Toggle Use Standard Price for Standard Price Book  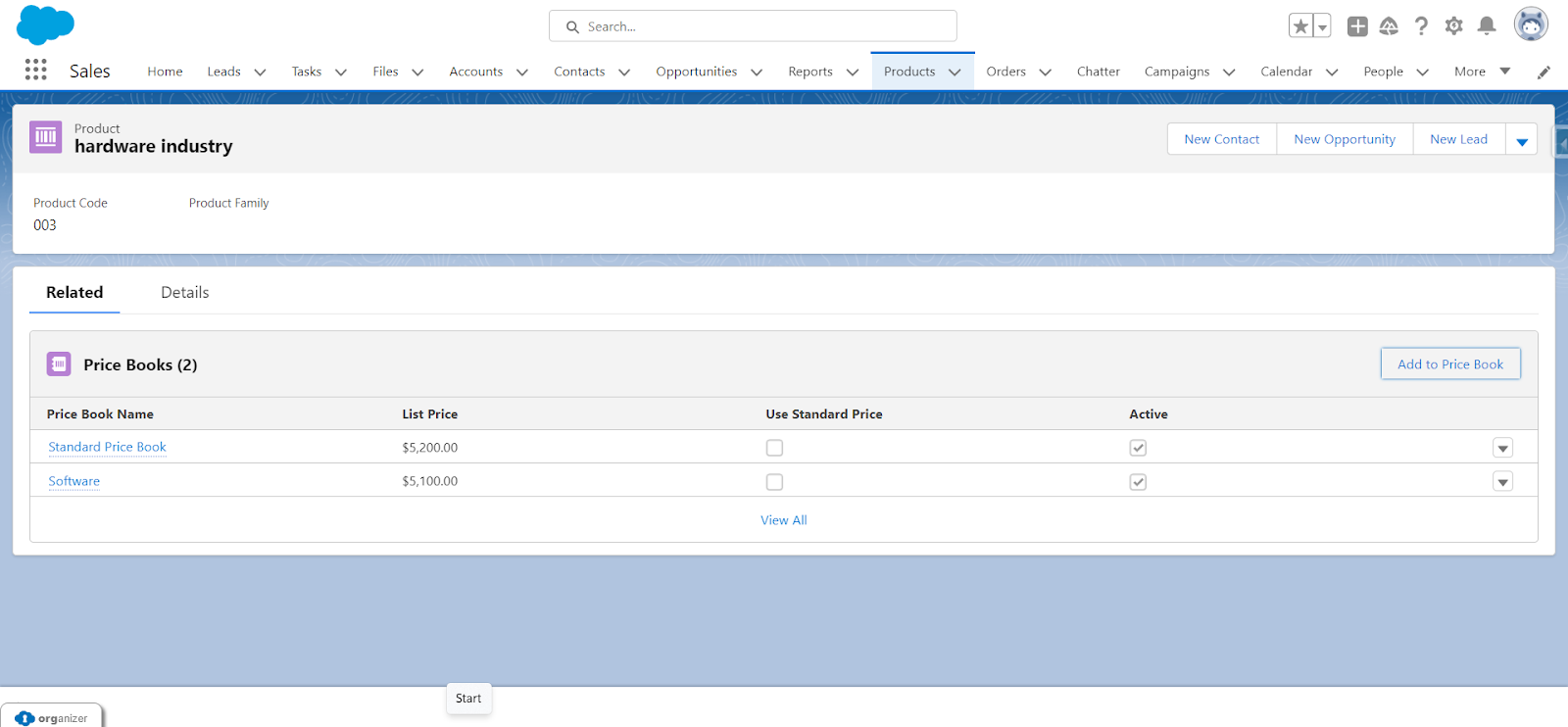(x=774, y=448)
